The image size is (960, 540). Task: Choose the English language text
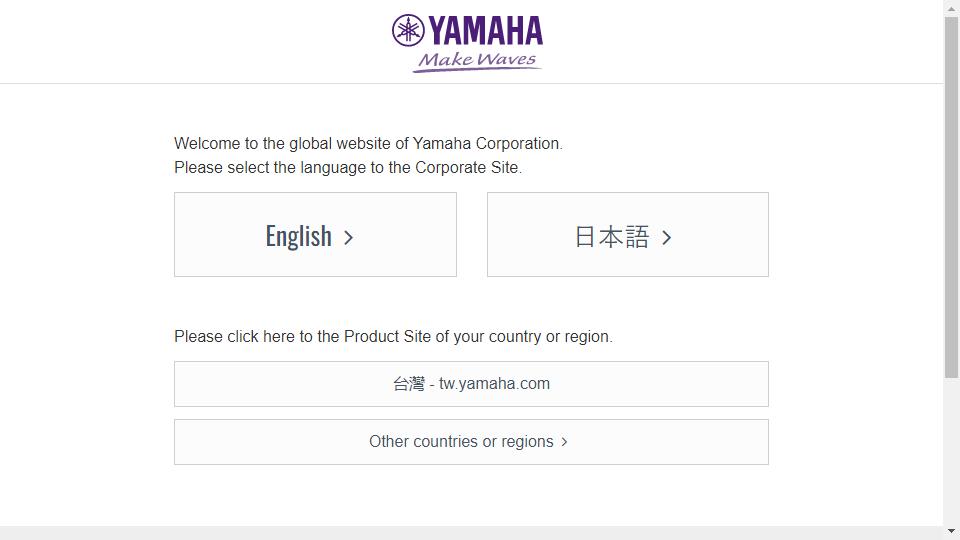click(298, 236)
